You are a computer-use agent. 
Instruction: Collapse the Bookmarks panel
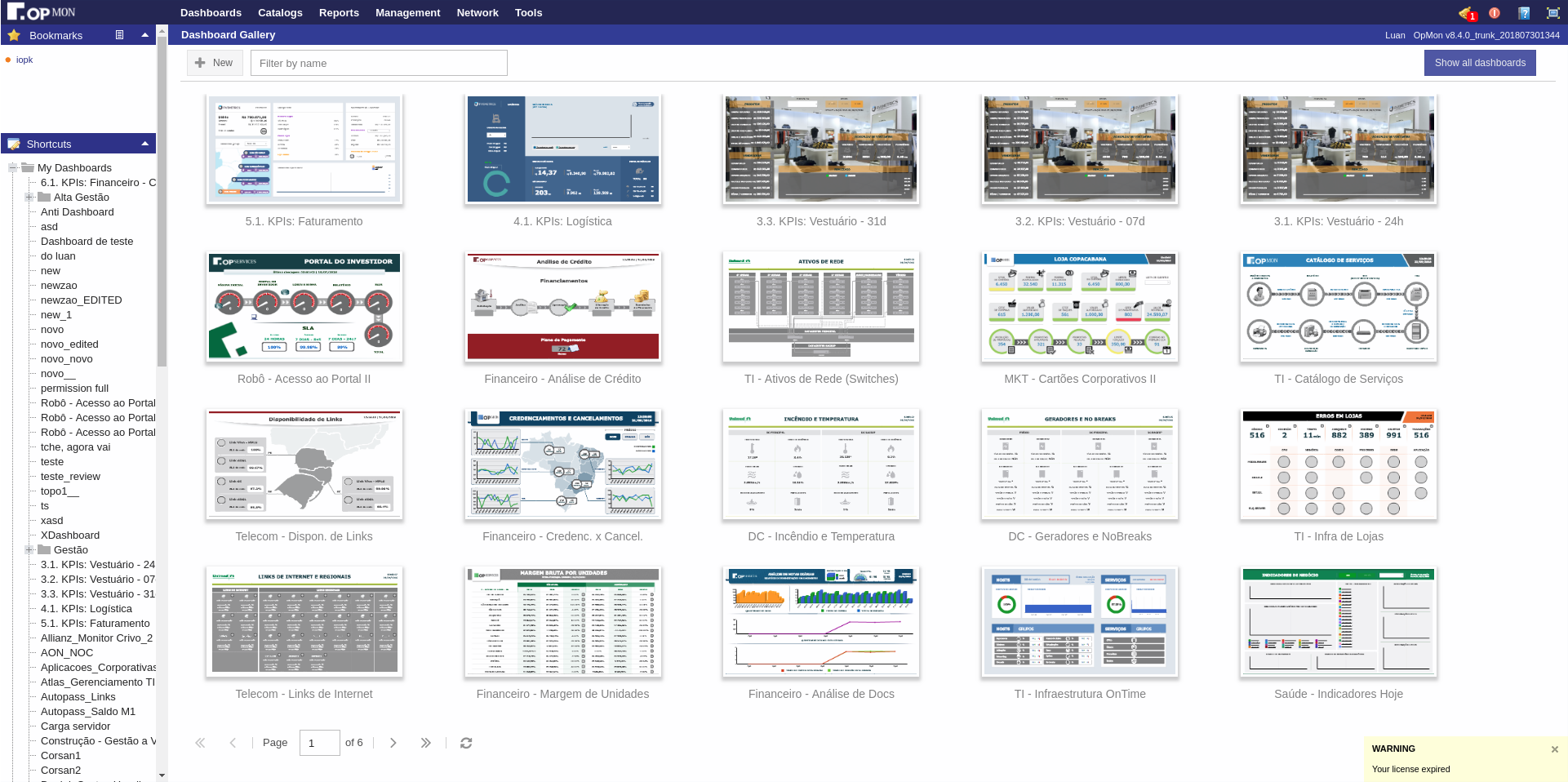pos(144,35)
